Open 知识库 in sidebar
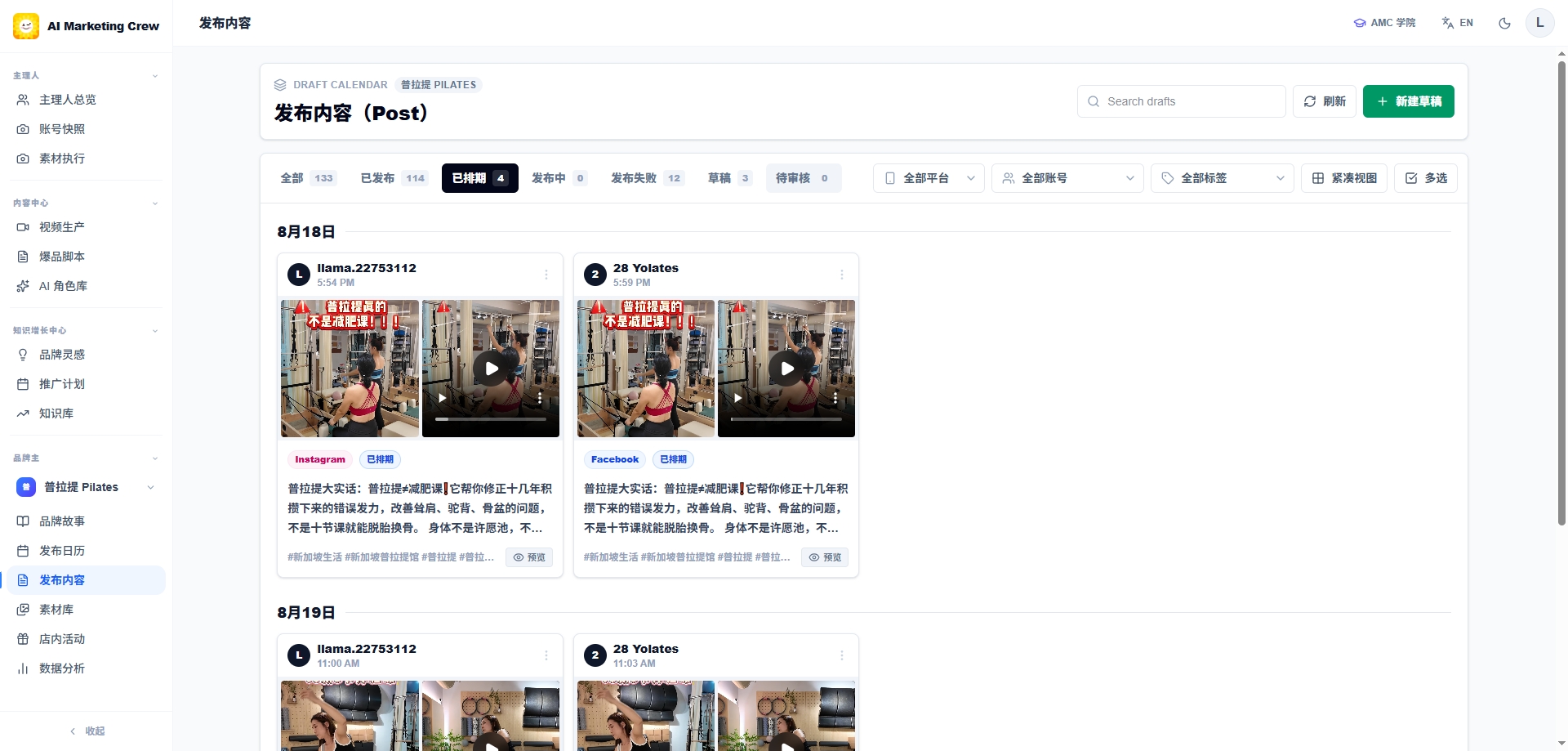Screen dimensions: 1568x751 (85, 413)
